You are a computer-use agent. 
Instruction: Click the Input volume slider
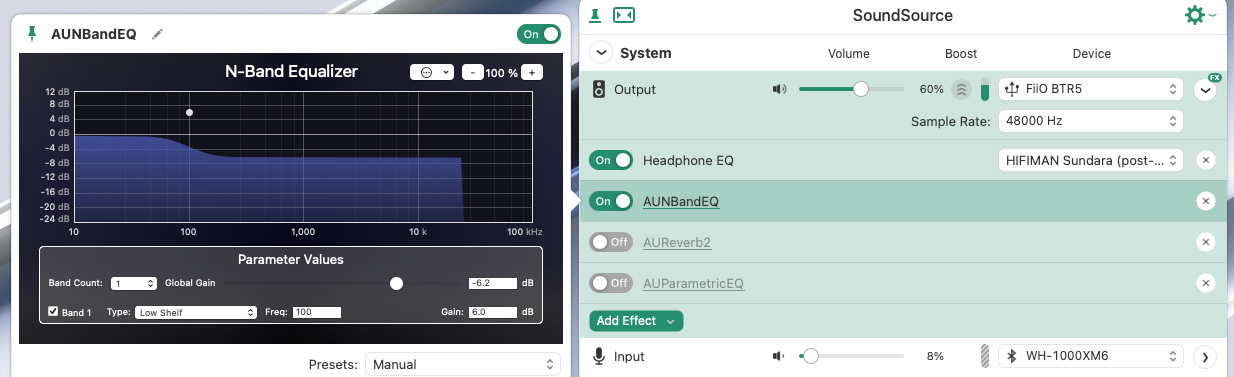click(851, 356)
